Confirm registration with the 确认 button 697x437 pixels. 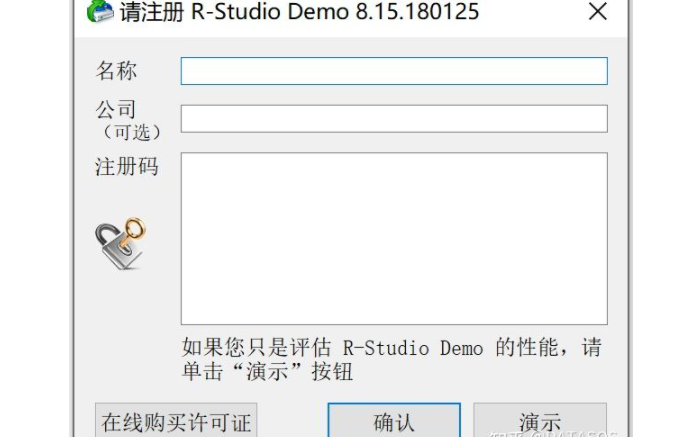point(394,420)
